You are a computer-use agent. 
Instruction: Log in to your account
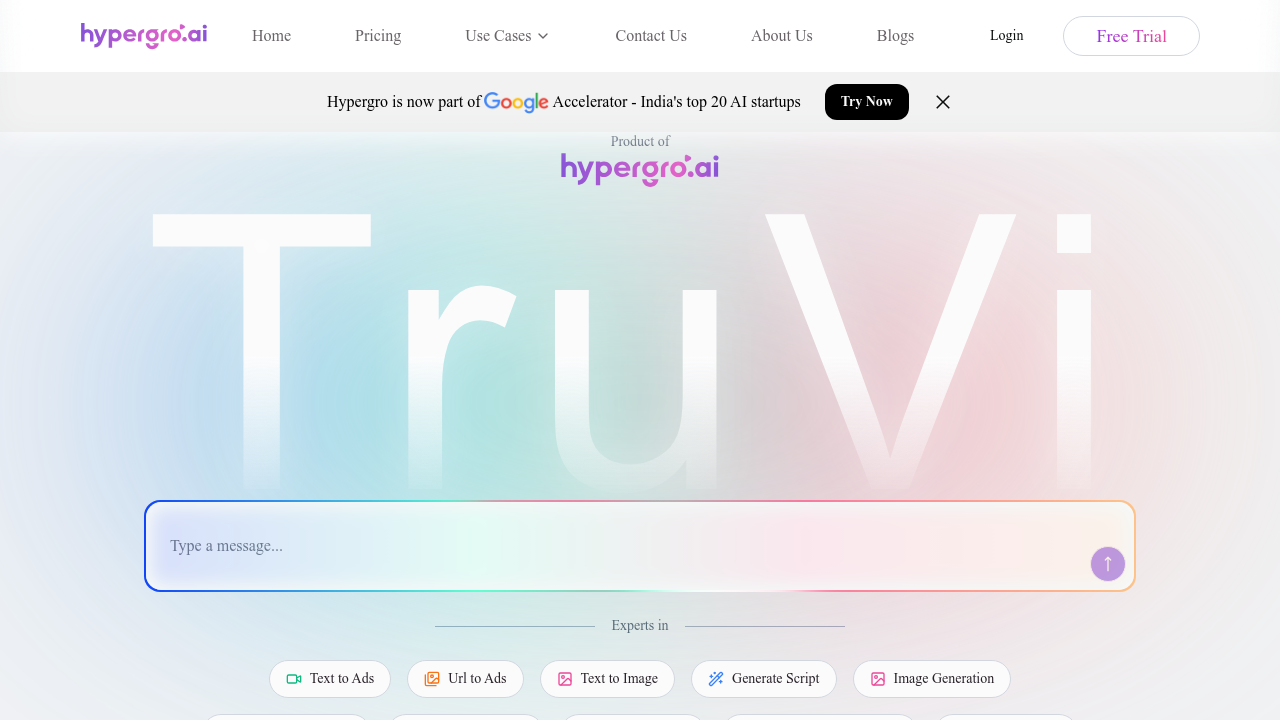pos(1006,35)
